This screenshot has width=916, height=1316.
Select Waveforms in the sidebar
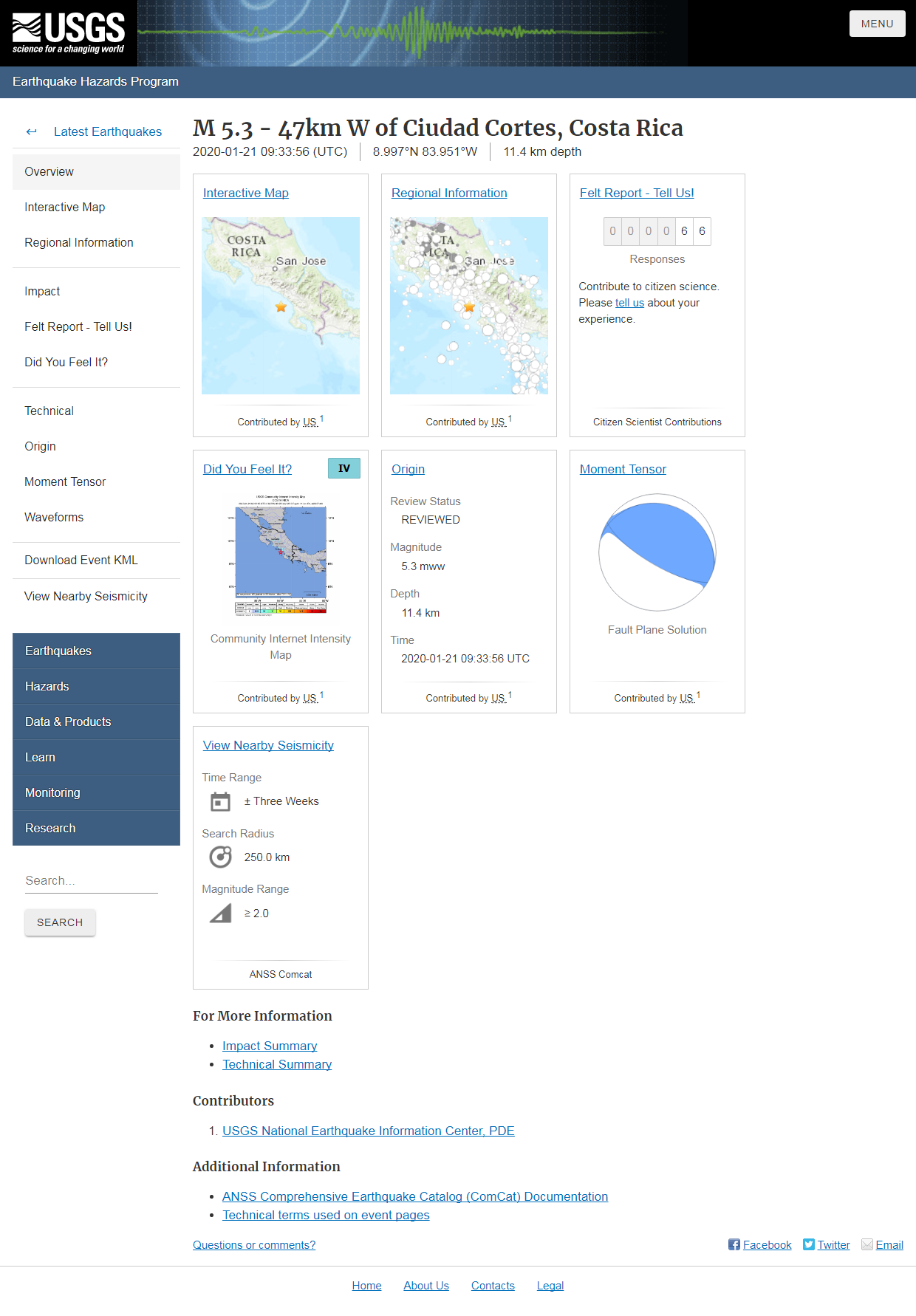[x=96, y=517]
